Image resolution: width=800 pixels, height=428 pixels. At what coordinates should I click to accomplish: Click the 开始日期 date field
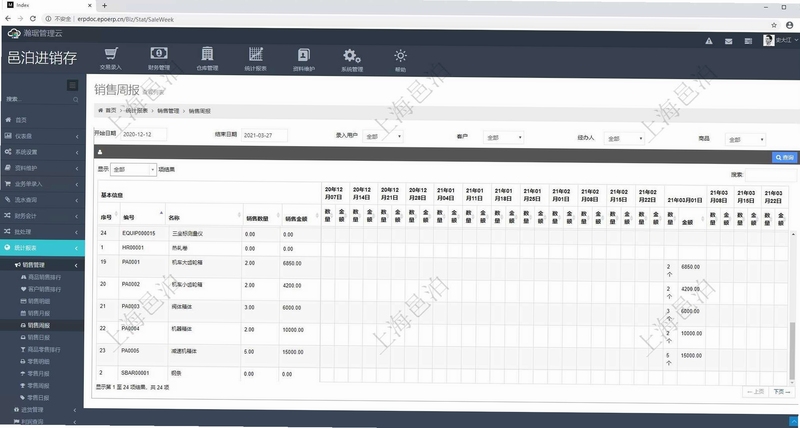tap(143, 135)
